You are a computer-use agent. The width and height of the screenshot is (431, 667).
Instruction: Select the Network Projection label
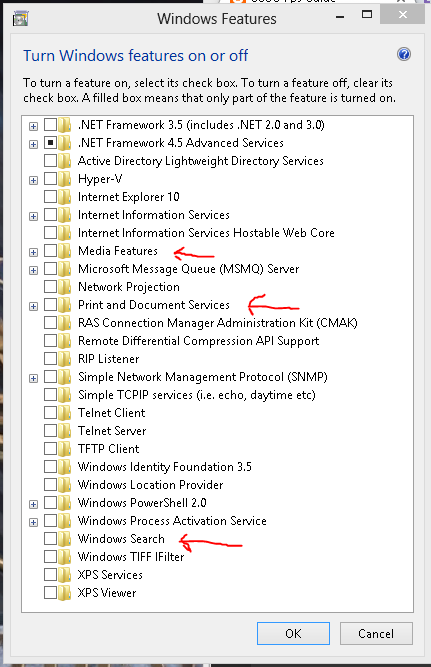point(128,287)
